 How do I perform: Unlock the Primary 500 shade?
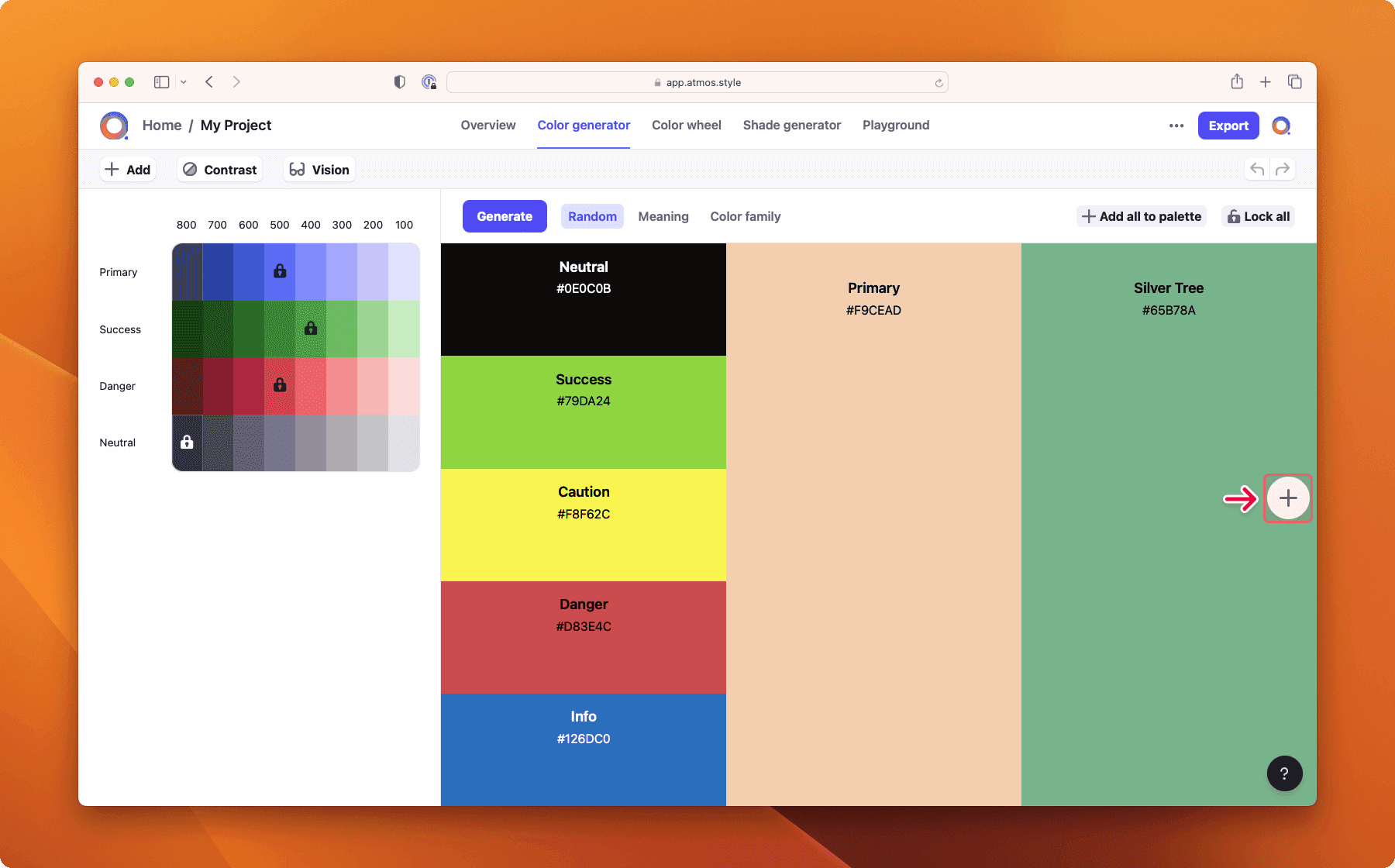(280, 271)
